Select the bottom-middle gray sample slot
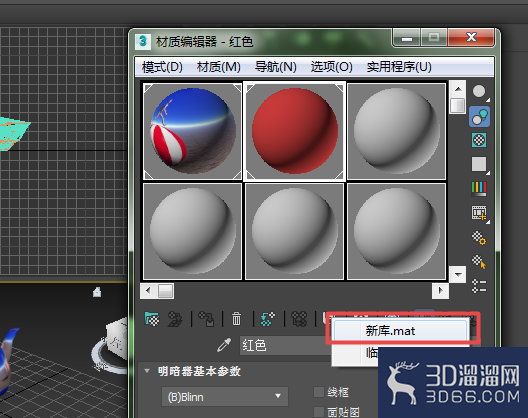The image size is (528, 418). coord(295,231)
